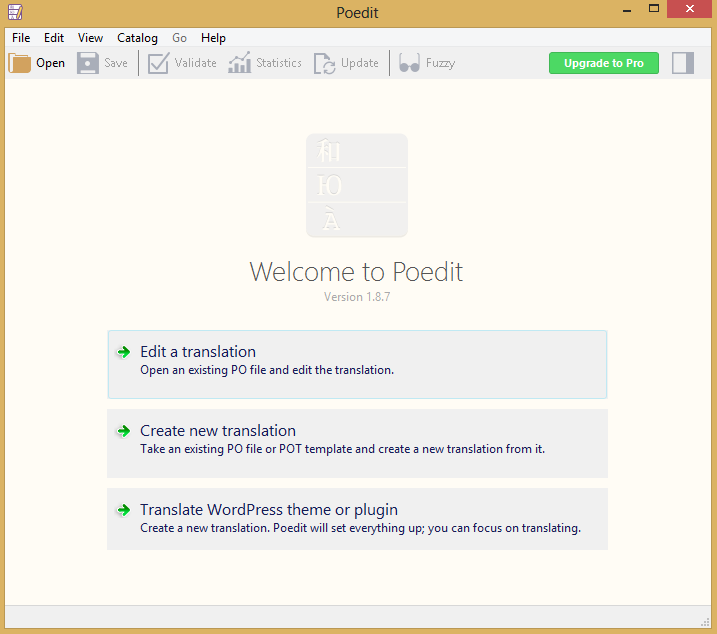
Task: Click the Fuzzy glasses icon
Action: (409, 63)
